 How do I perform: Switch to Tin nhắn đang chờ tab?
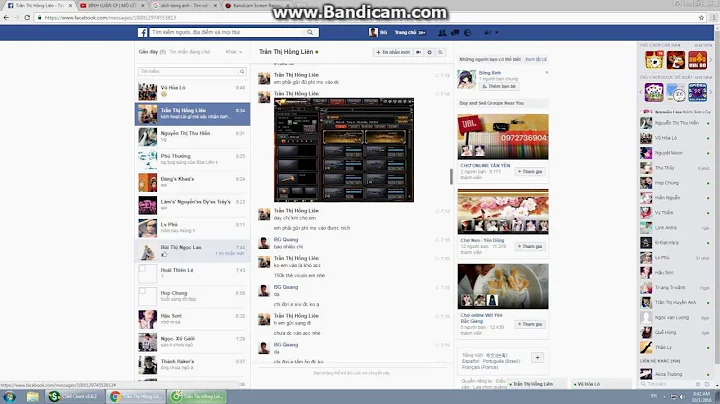pyautogui.click(x=190, y=52)
